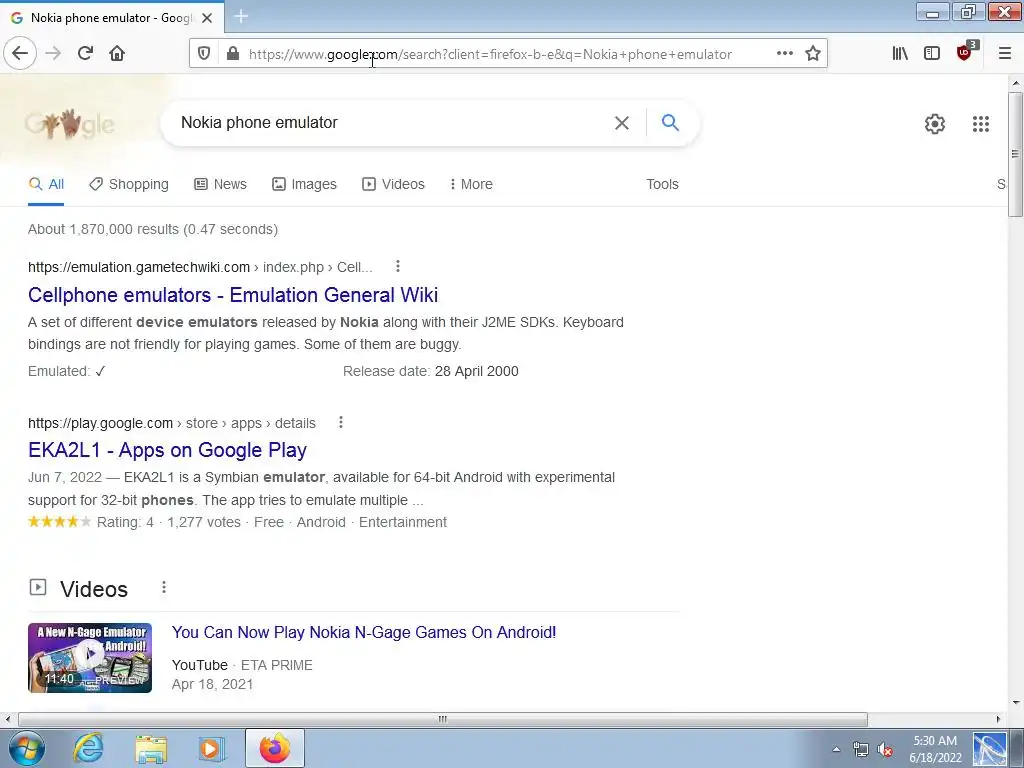Click the scroll down arrow

coord(1016,703)
